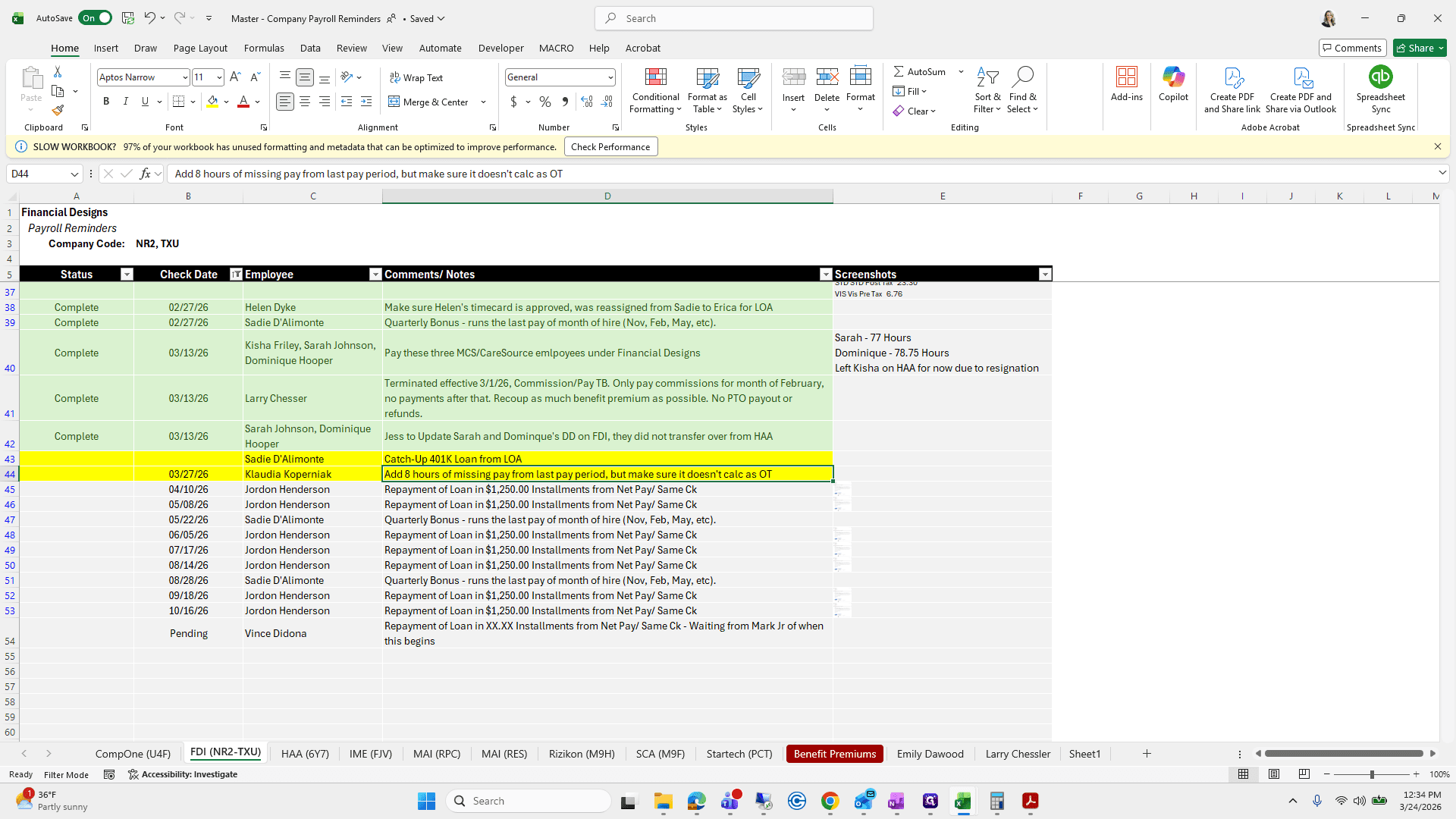The image size is (1456, 819).
Task: Click the Delete cells icon
Action: click(827, 77)
